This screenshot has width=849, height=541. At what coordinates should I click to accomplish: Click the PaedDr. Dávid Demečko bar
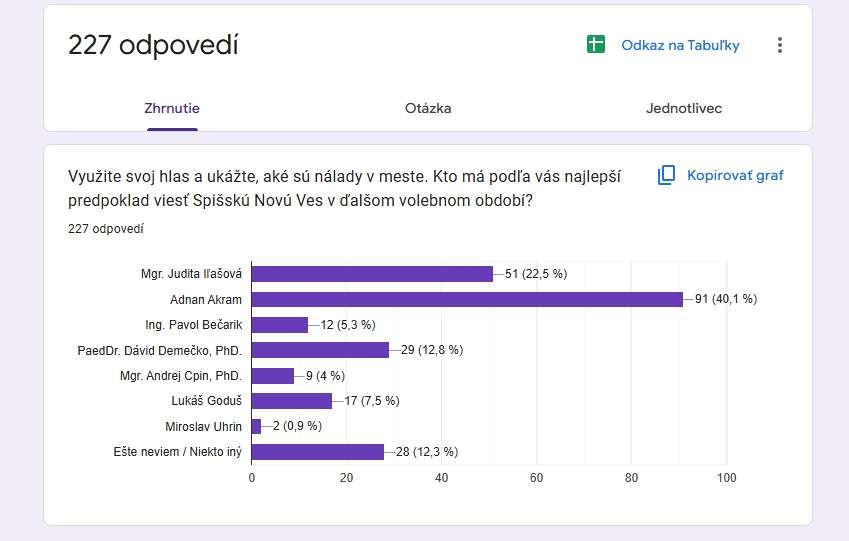coord(320,350)
